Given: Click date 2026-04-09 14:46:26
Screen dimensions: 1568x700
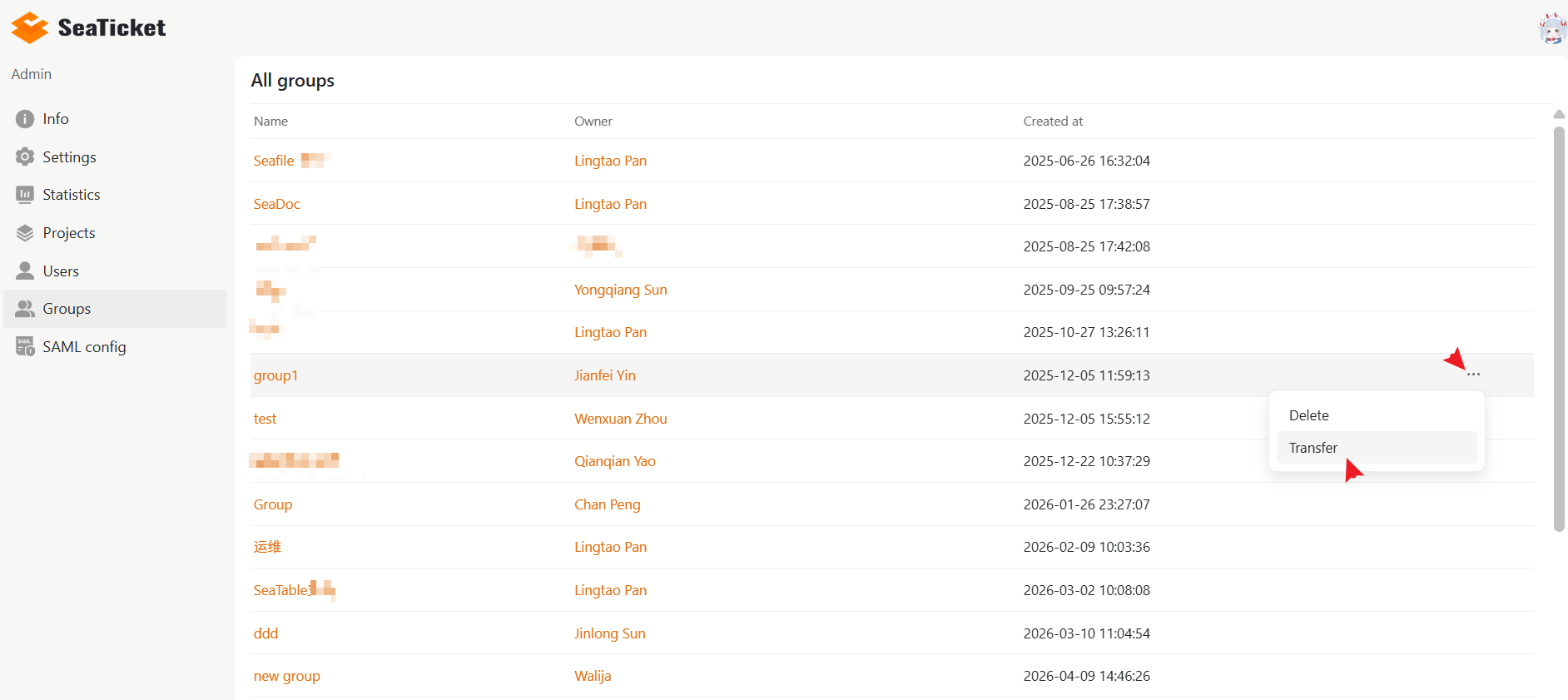Looking at the screenshot, I should pos(1086,676).
